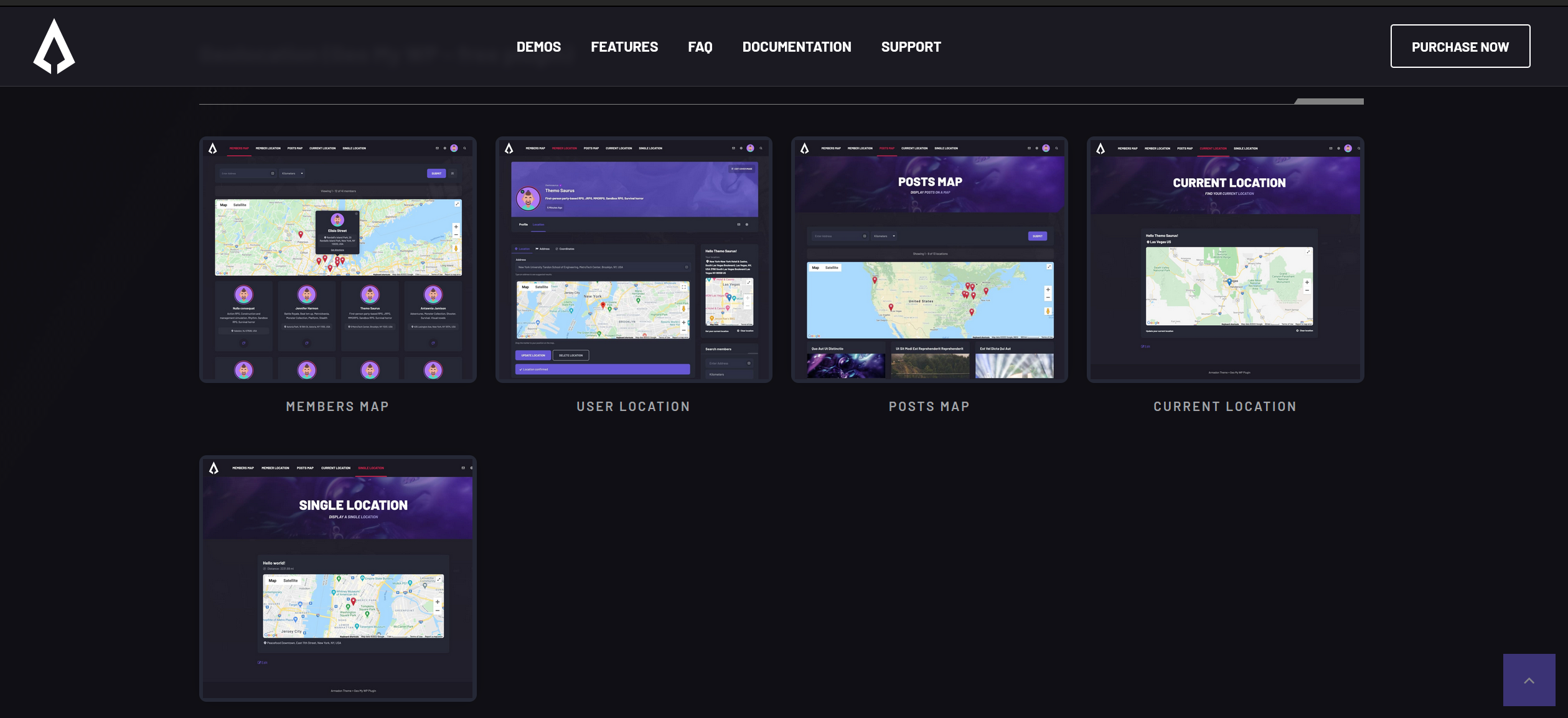Go to the Features nav link

click(x=624, y=47)
